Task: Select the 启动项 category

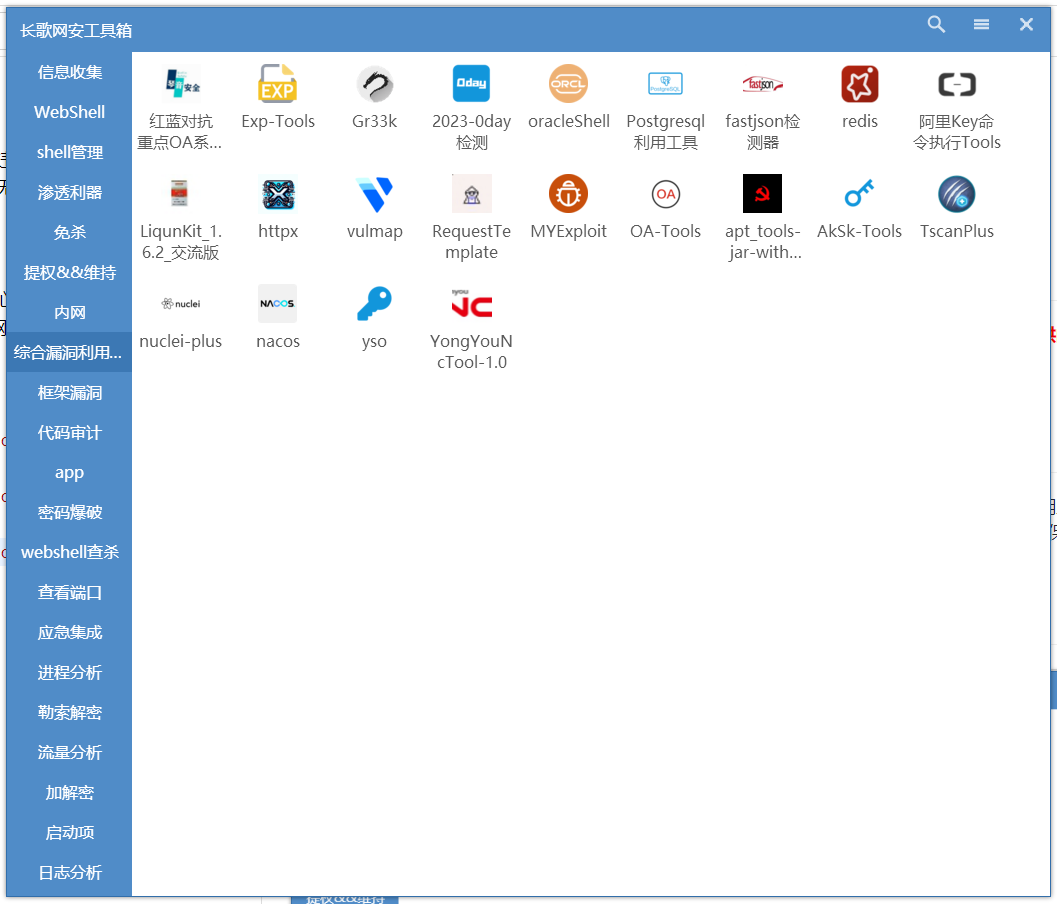Action: click(x=69, y=833)
